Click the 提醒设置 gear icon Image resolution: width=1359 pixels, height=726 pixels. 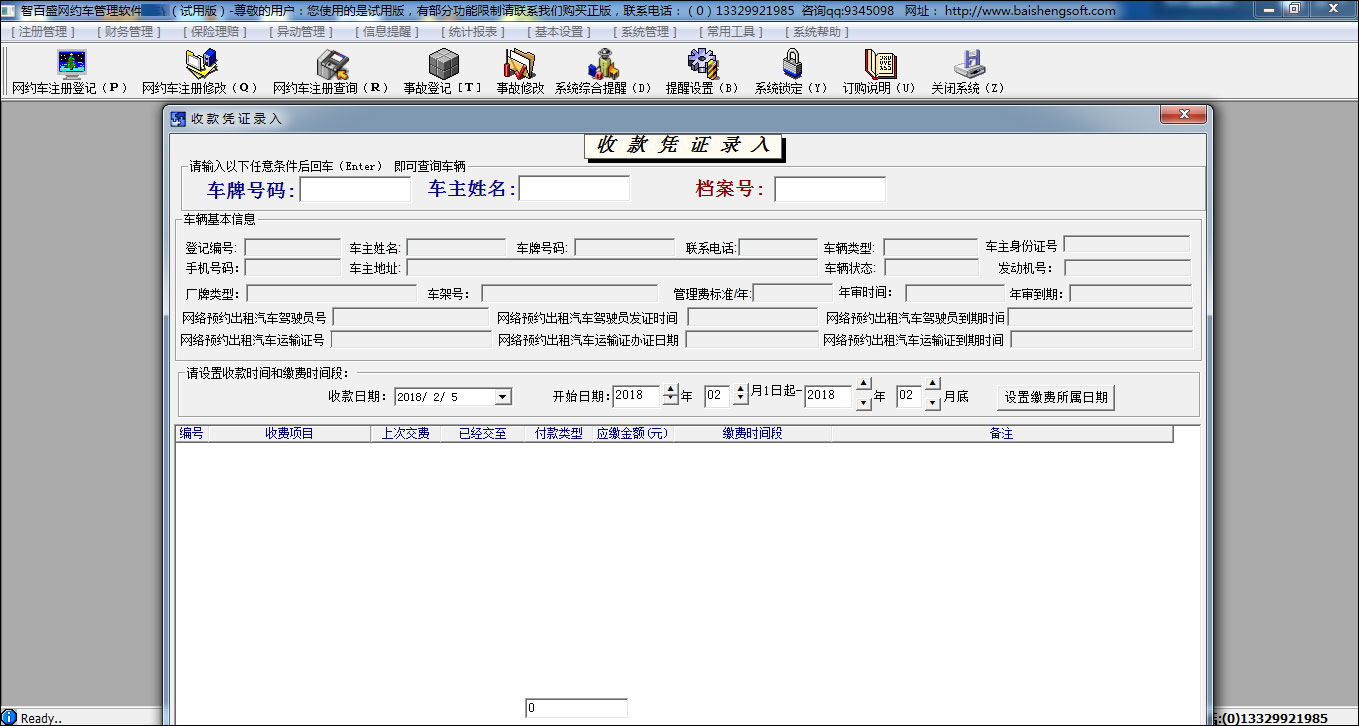pos(703,66)
